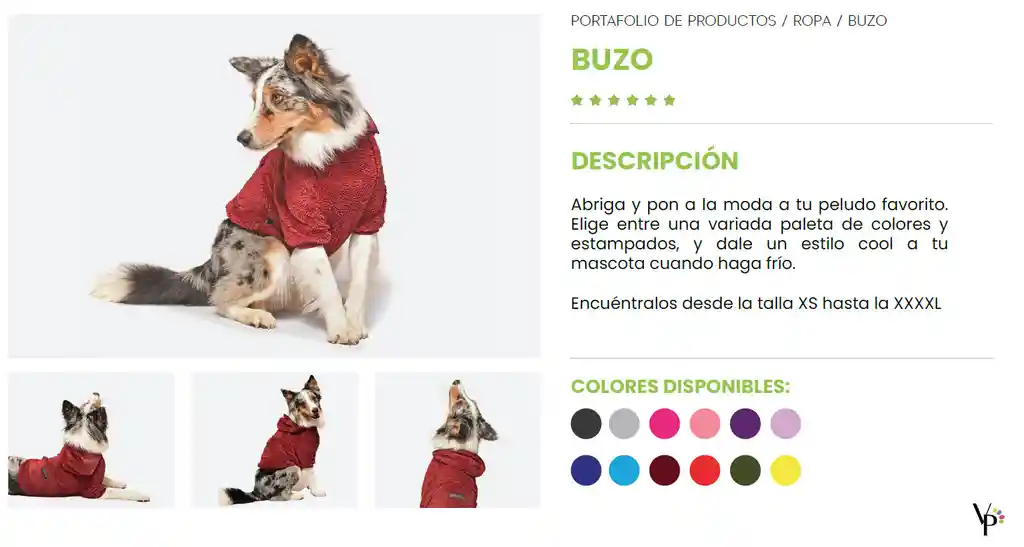Select the sky blue color swatch
1024x547 pixels.
624,470
